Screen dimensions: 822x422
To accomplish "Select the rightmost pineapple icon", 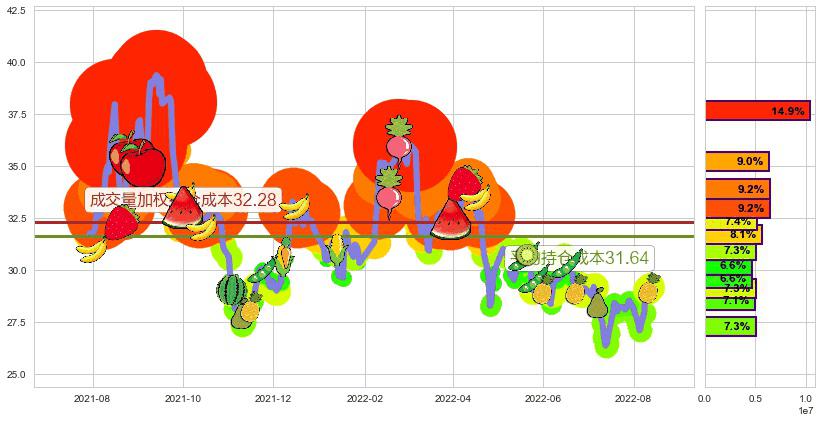I will (648, 288).
